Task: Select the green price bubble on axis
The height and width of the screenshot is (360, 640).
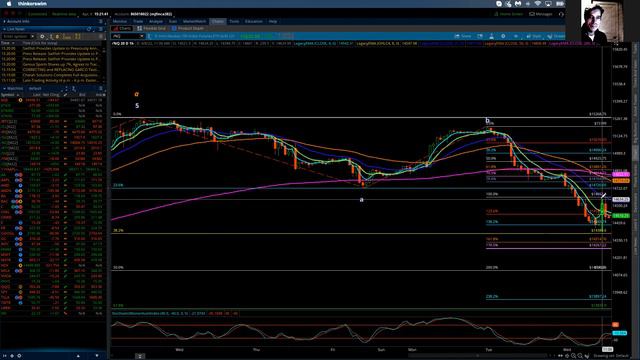Action: [x=620, y=216]
